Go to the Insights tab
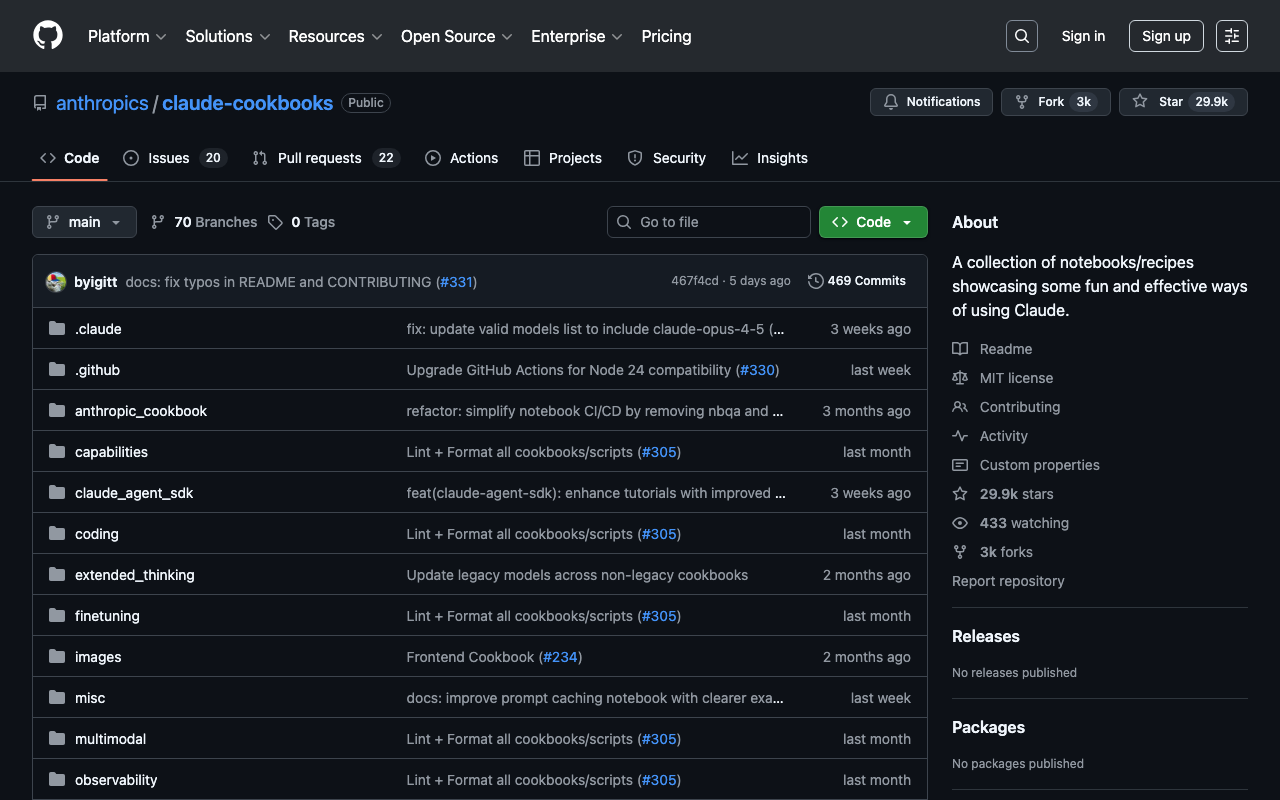This screenshot has width=1280, height=800. [x=769, y=158]
